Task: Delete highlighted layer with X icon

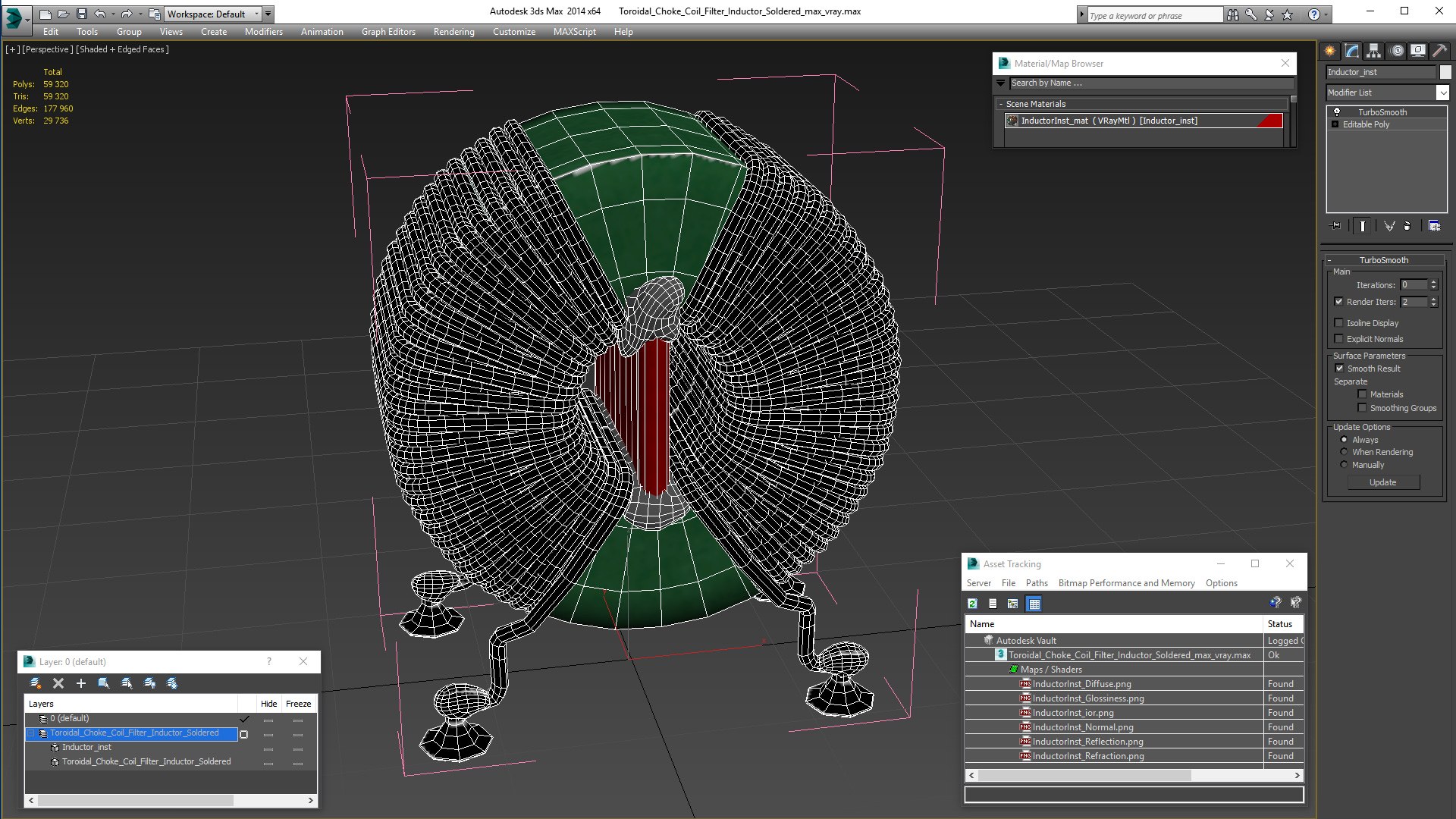Action: tap(58, 683)
